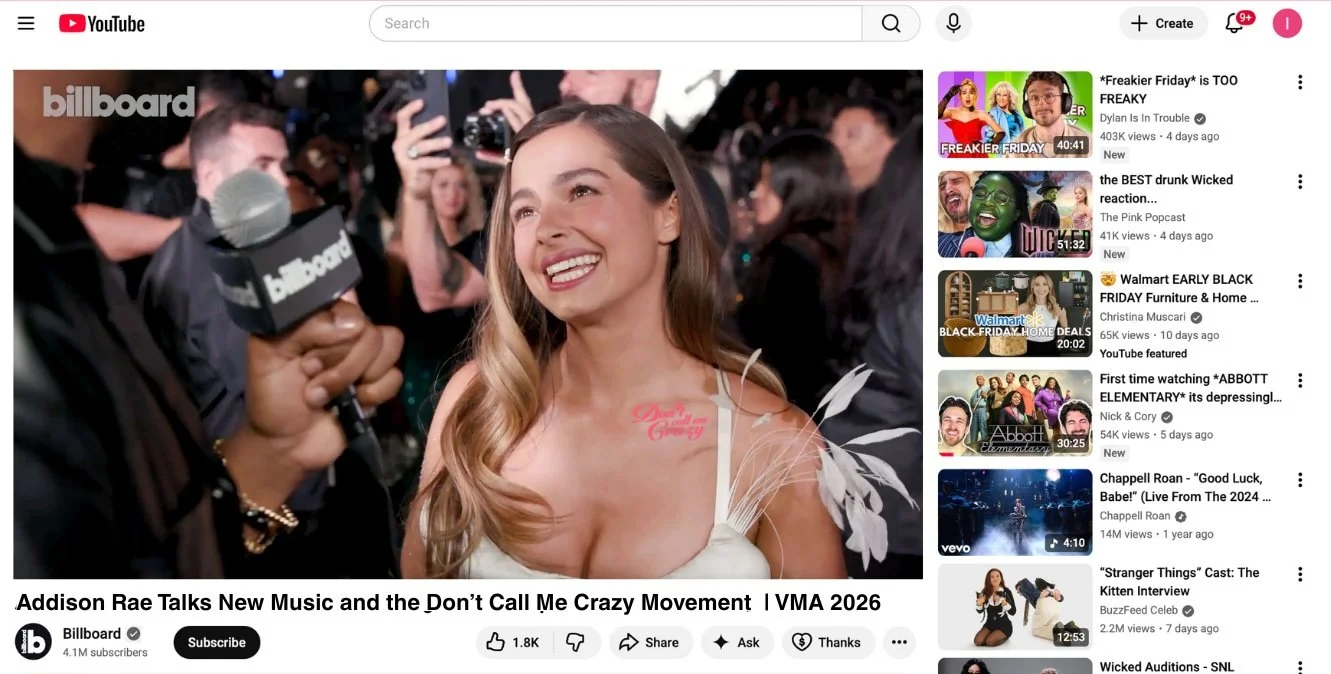Image resolution: width=1331 pixels, height=674 pixels.
Task: Click the 'YouTube featured' label
Action: (1143, 353)
